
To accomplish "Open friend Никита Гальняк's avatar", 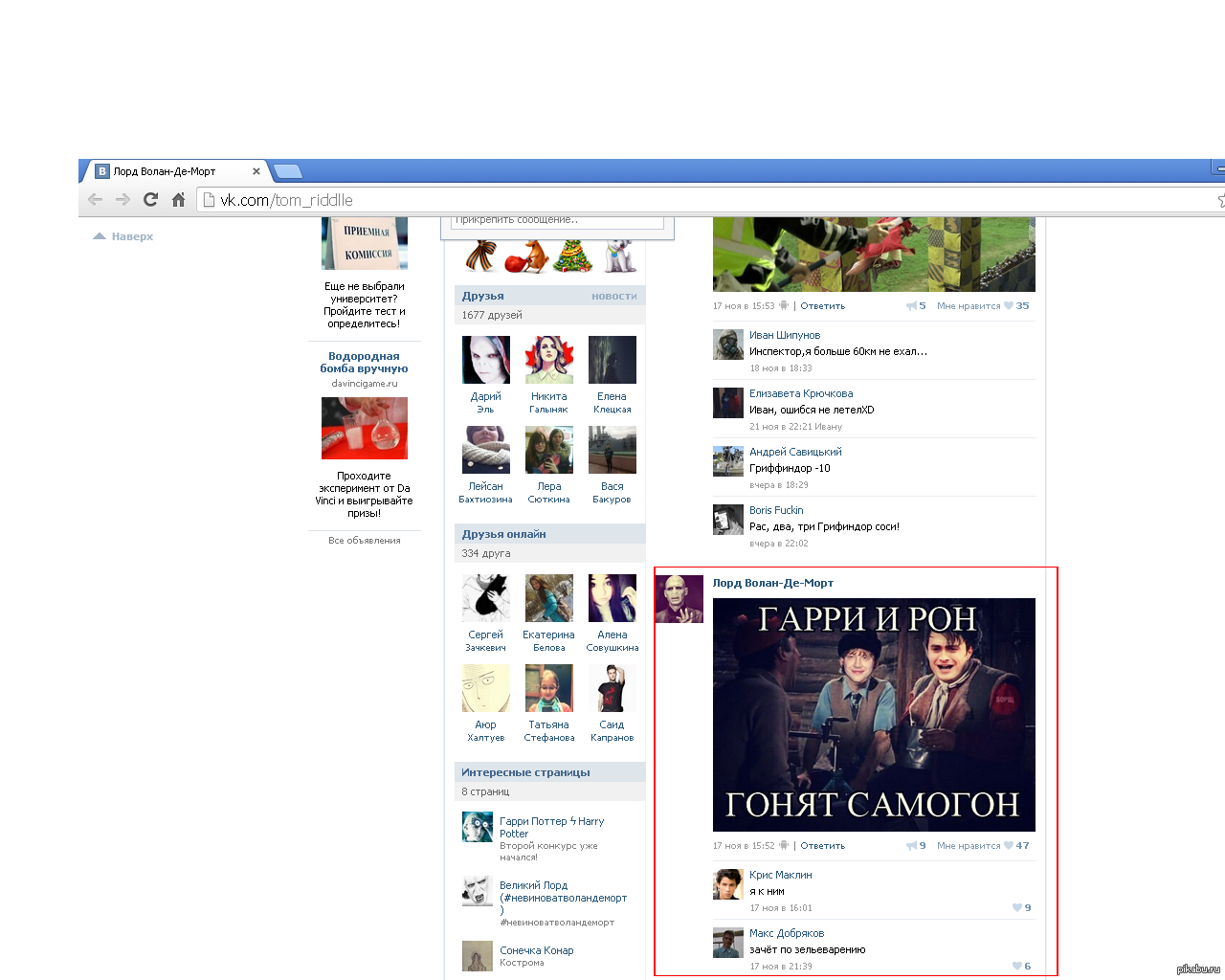I will point(549,360).
